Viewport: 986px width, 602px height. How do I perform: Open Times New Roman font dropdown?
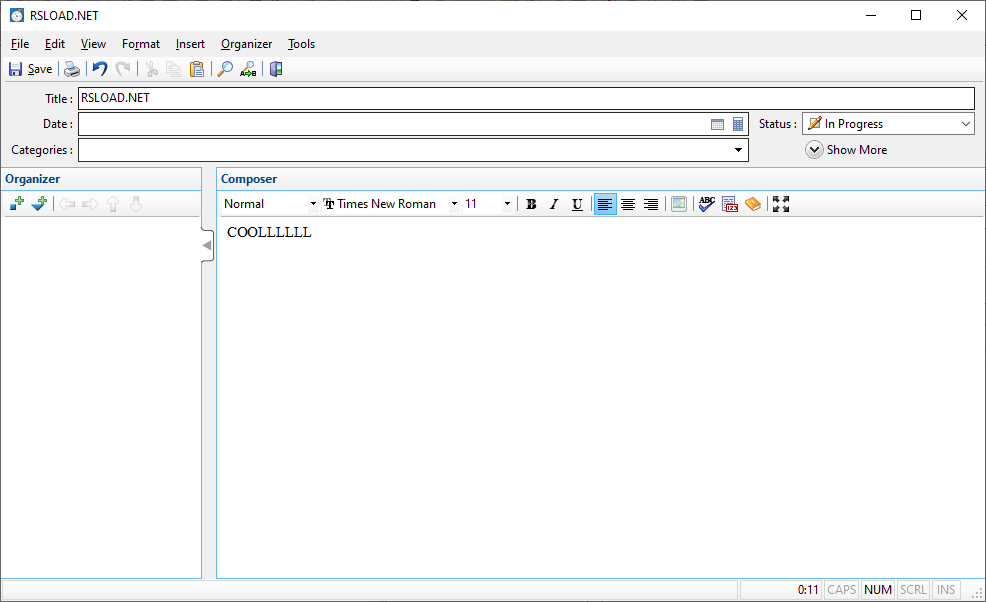(x=454, y=204)
